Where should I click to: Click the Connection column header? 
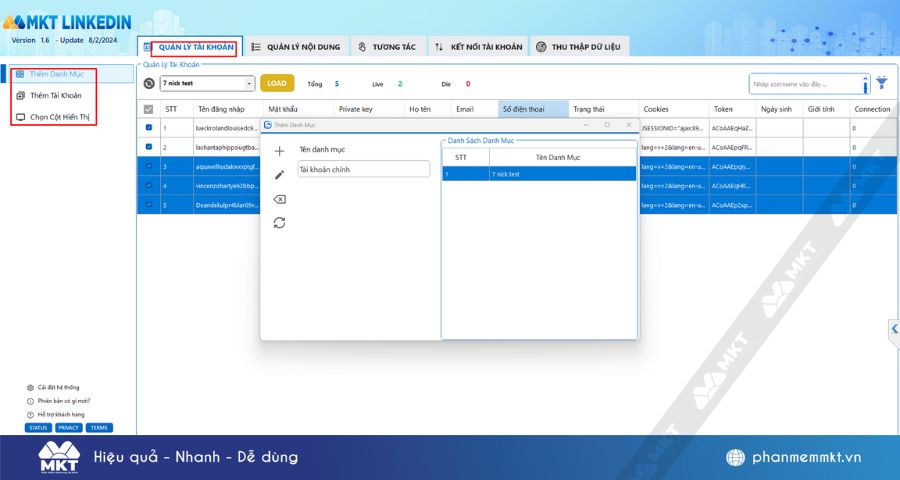tap(872, 109)
